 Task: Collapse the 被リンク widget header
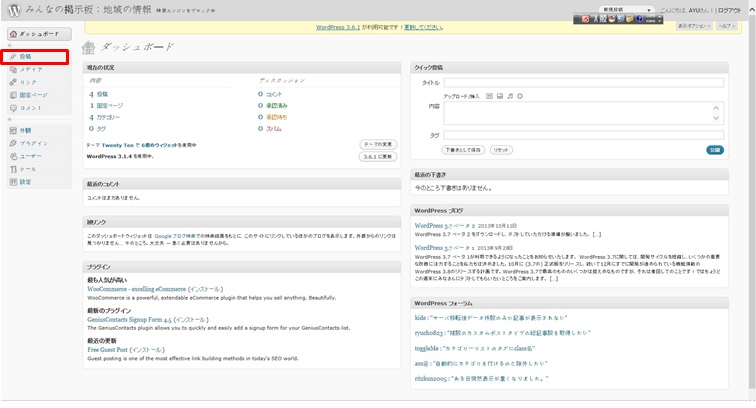242,222
